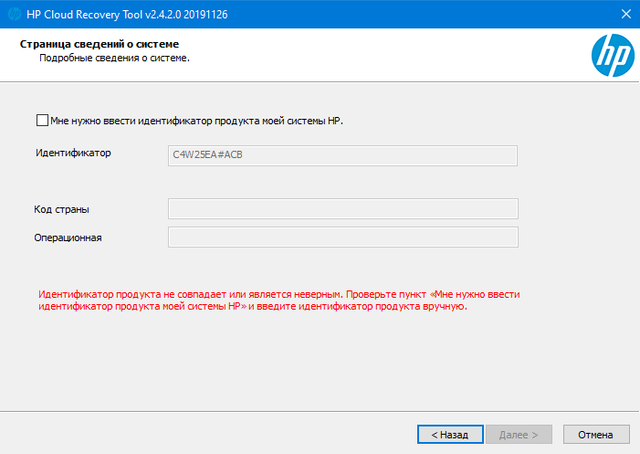This screenshot has width=640, height=454.
Task: Click the title text HP Cloud Recovery Tool
Action: click(x=84, y=15)
